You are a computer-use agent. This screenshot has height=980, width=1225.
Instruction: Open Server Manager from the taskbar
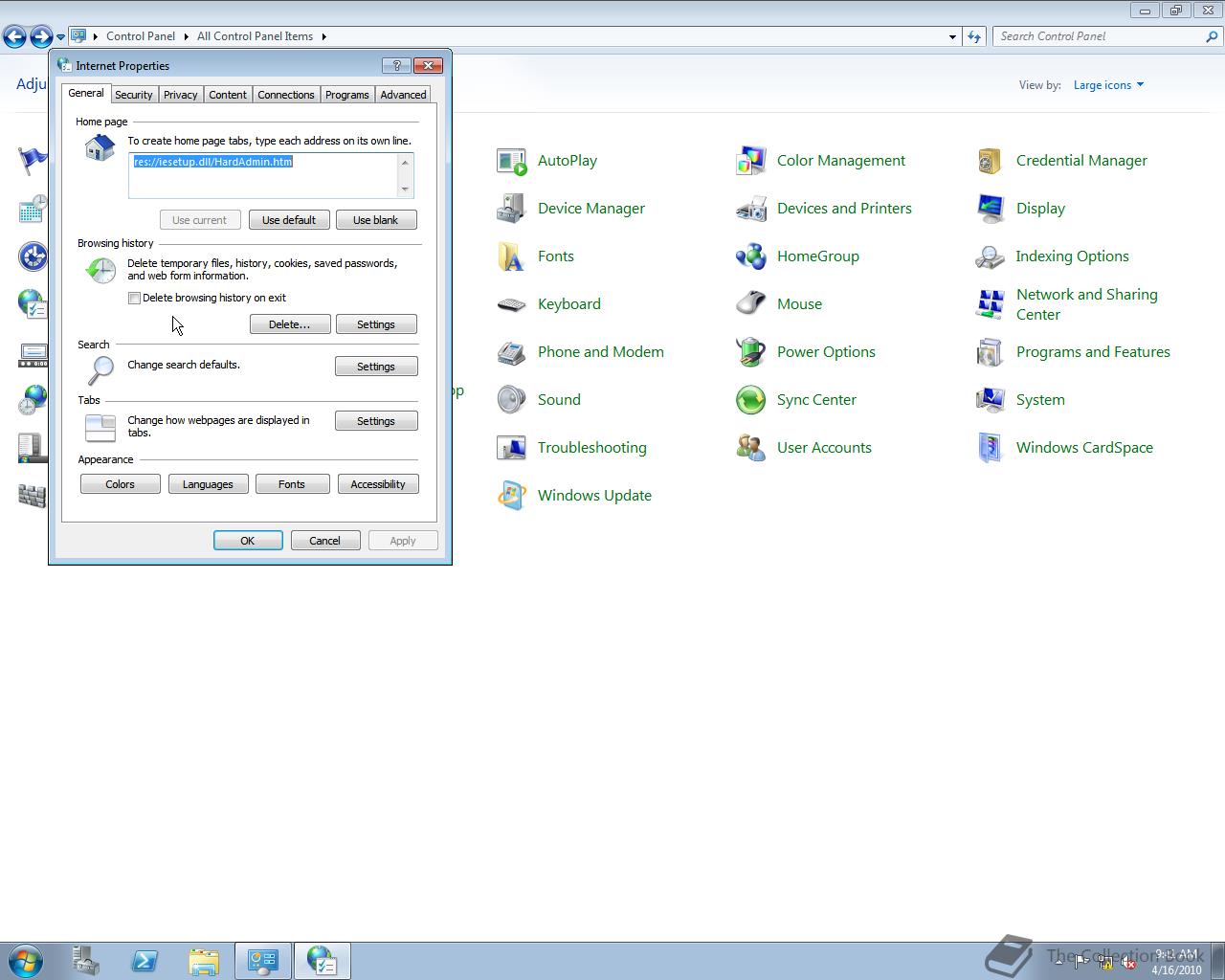click(85, 961)
